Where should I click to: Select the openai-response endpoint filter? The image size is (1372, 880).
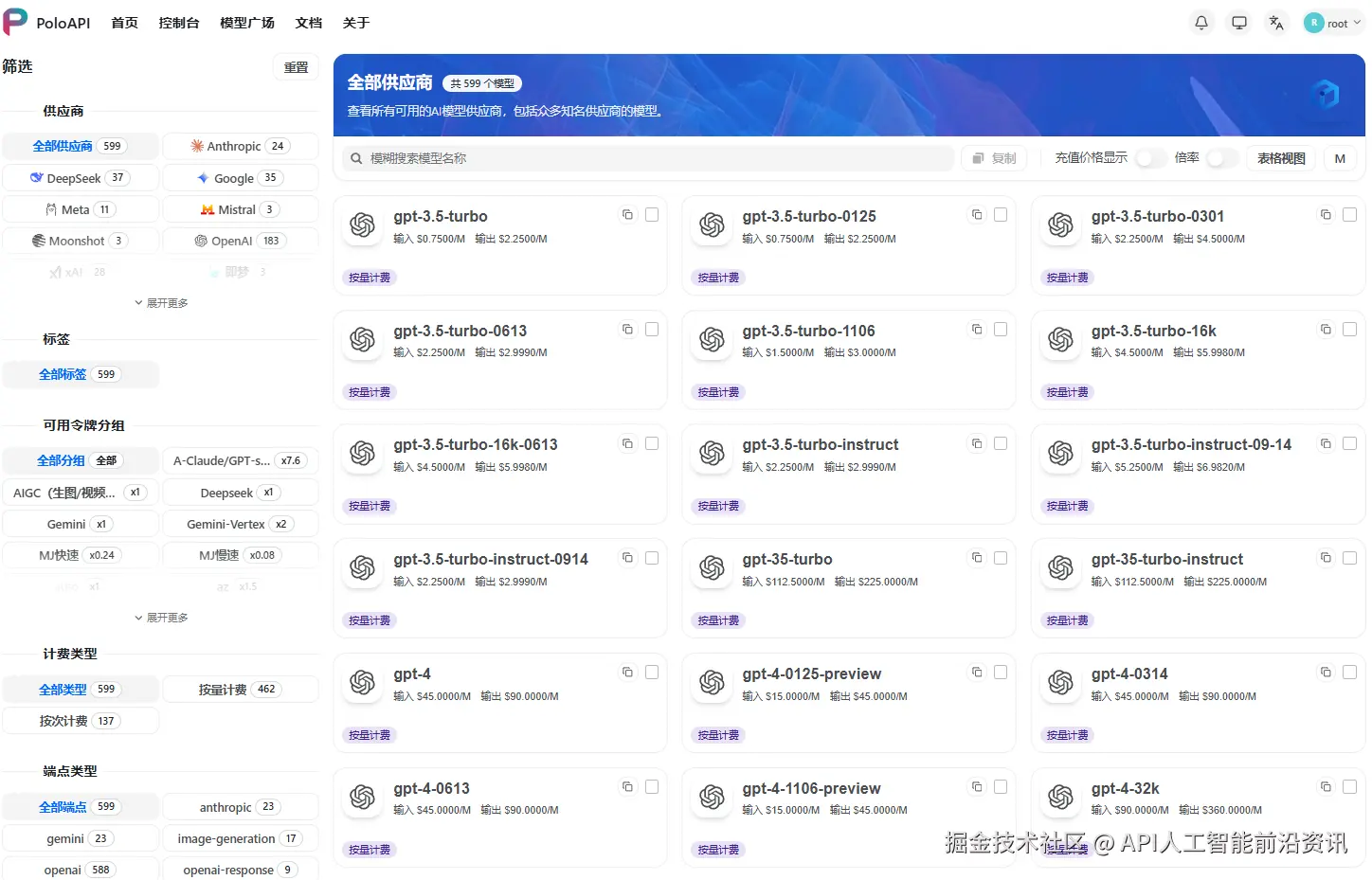(241, 870)
